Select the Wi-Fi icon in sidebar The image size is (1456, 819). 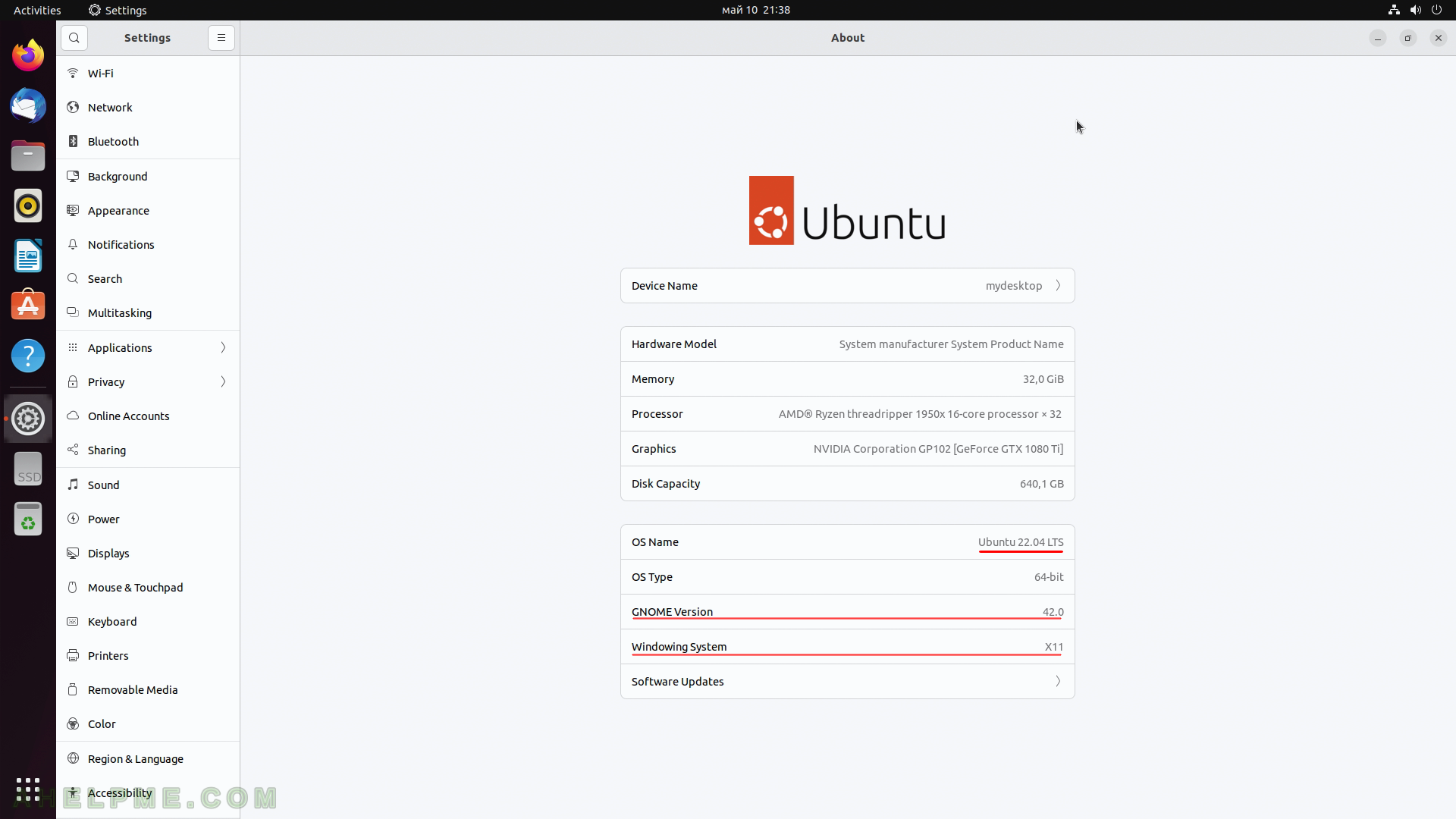click(x=73, y=73)
